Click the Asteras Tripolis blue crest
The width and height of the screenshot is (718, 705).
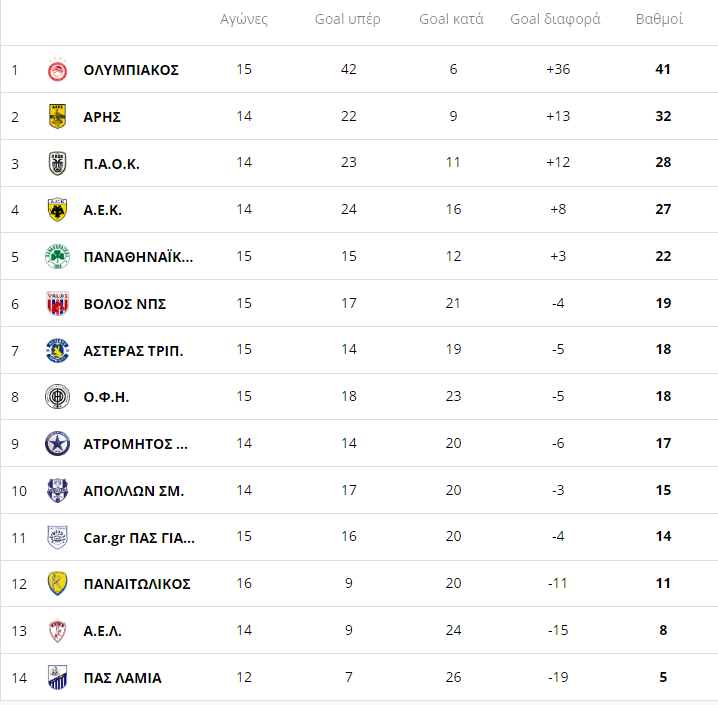coord(57,350)
